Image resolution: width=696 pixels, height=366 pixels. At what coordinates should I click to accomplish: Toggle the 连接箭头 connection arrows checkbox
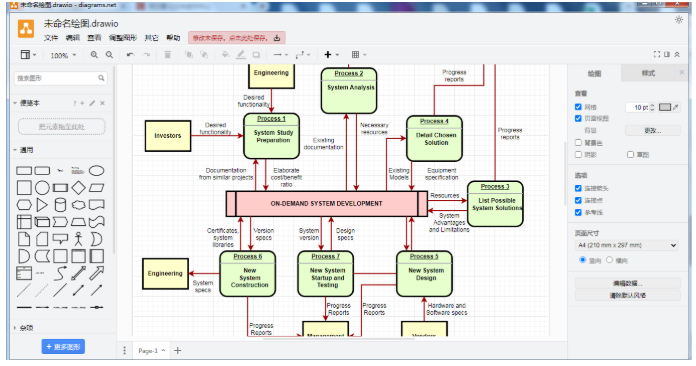click(578, 188)
